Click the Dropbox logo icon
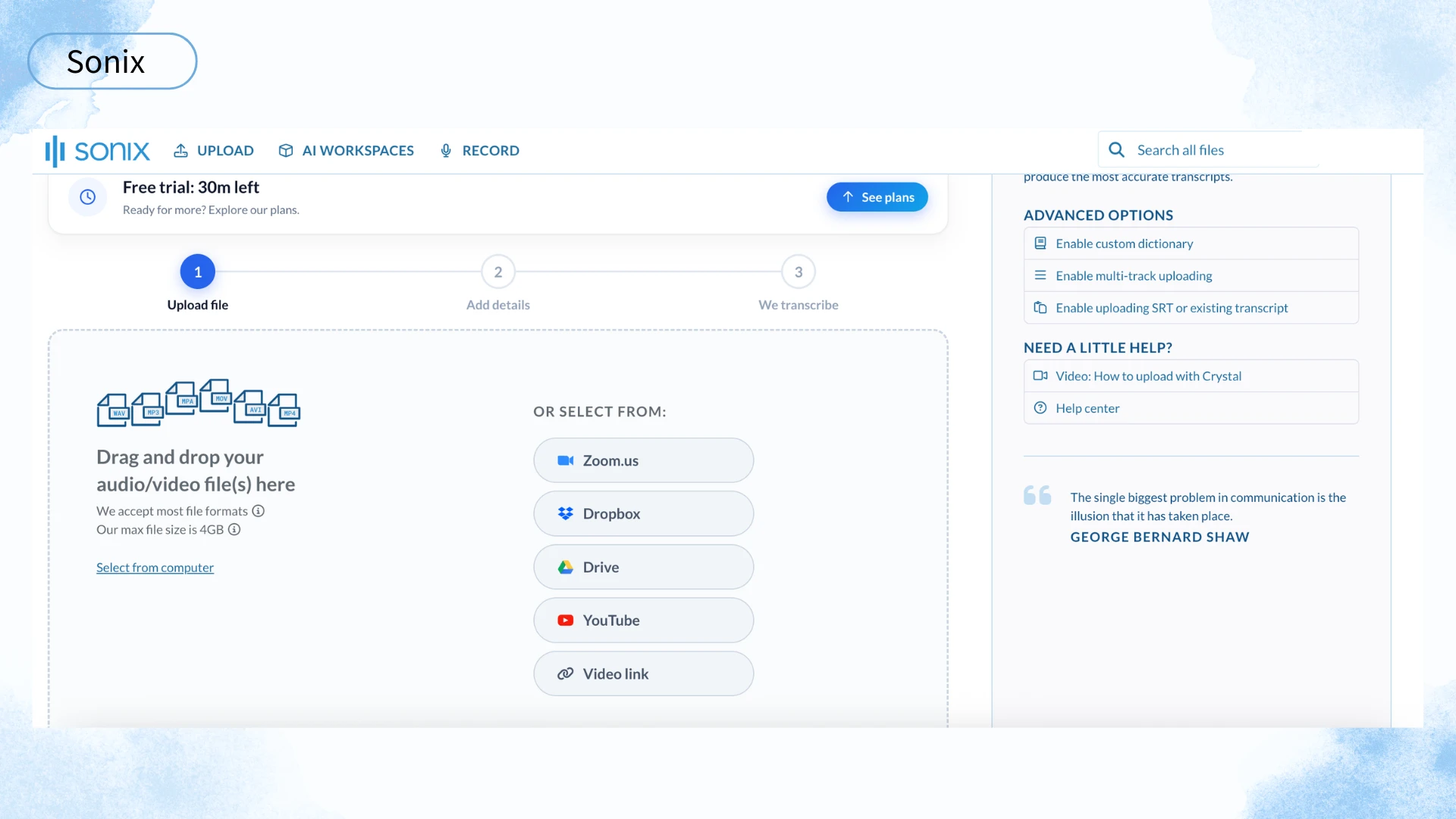This screenshot has height=819, width=1456. (566, 513)
